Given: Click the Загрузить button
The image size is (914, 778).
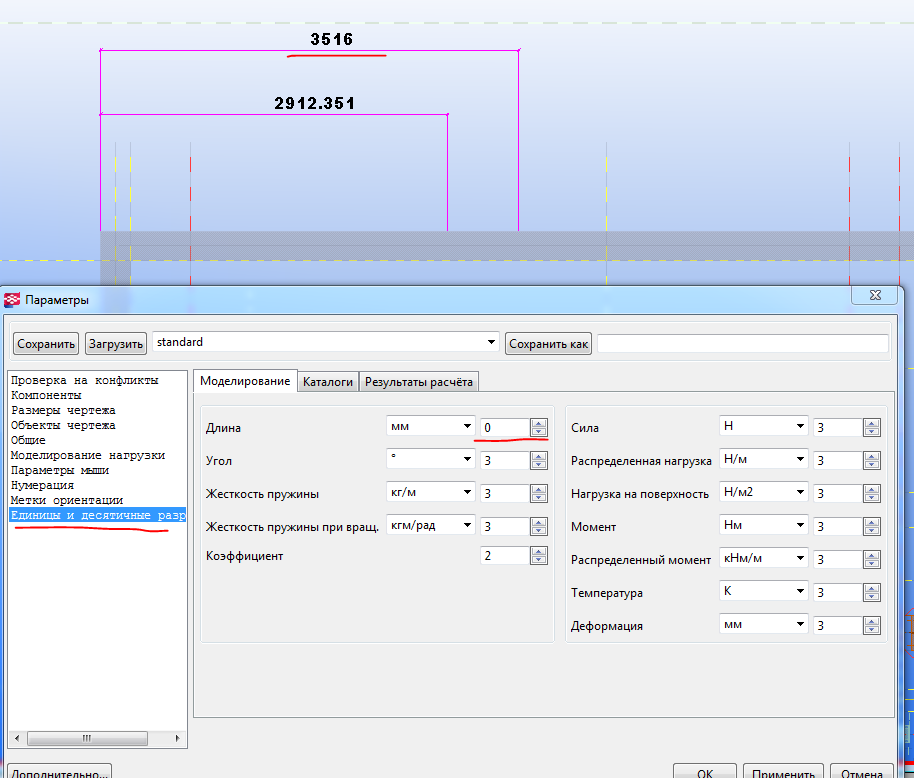Looking at the screenshot, I should [x=116, y=344].
